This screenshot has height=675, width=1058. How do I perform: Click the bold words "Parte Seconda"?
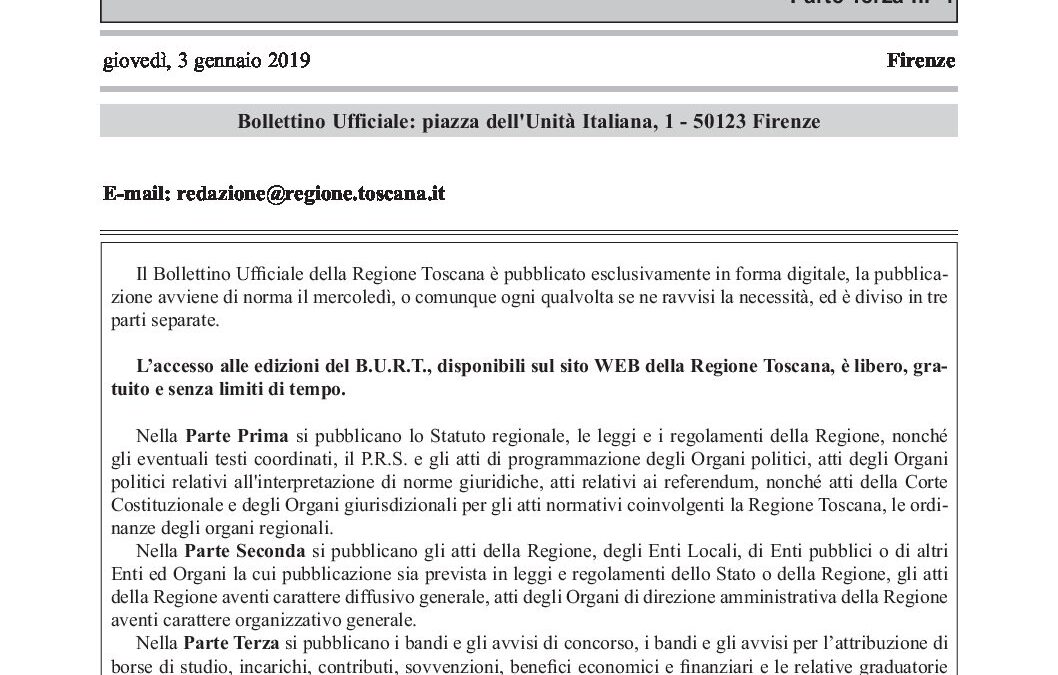[245, 551]
